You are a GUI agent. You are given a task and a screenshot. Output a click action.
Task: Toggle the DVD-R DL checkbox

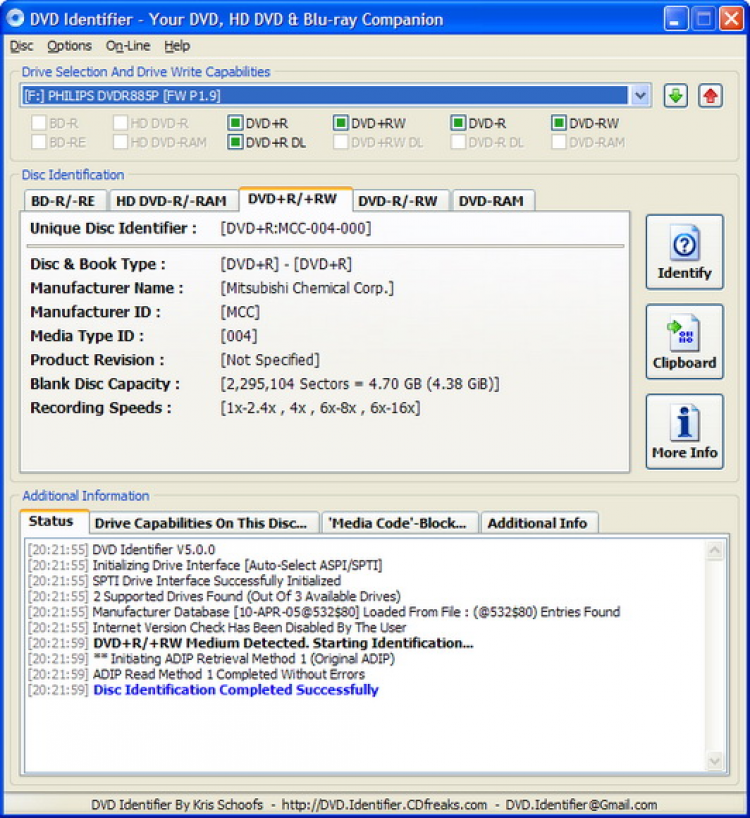(458, 142)
